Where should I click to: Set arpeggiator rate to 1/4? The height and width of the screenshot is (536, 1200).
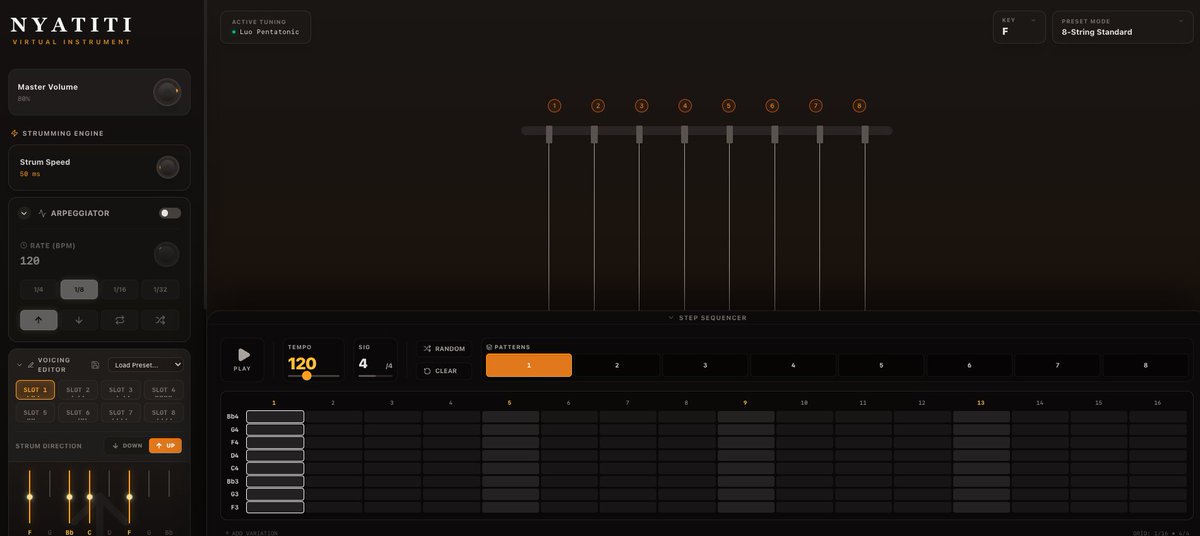point(39,289)
